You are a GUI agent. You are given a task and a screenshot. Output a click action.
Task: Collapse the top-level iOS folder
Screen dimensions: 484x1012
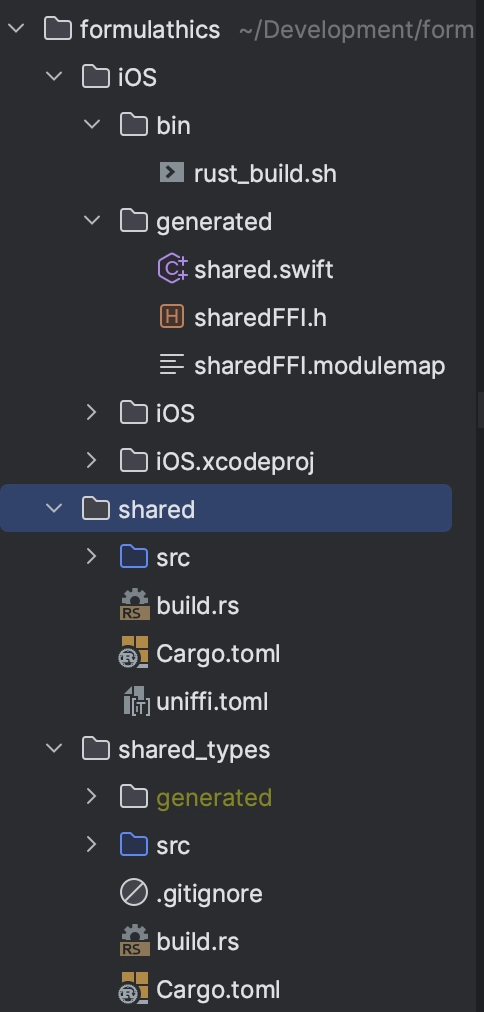click(54, 76)
